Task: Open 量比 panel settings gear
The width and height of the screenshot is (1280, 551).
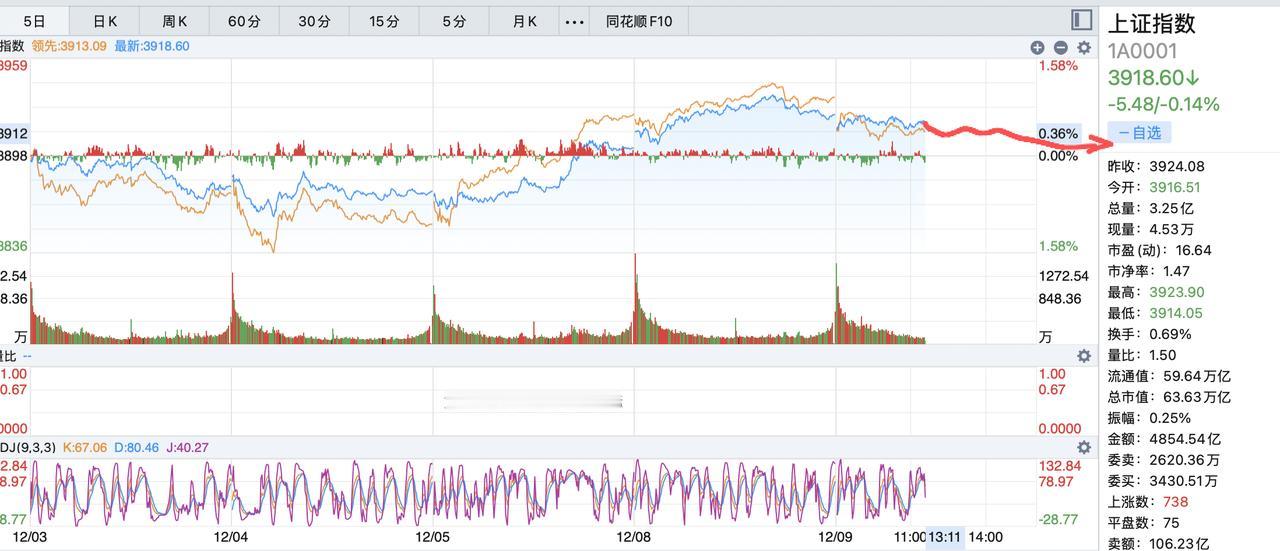Action: (x=1083, y=355)
